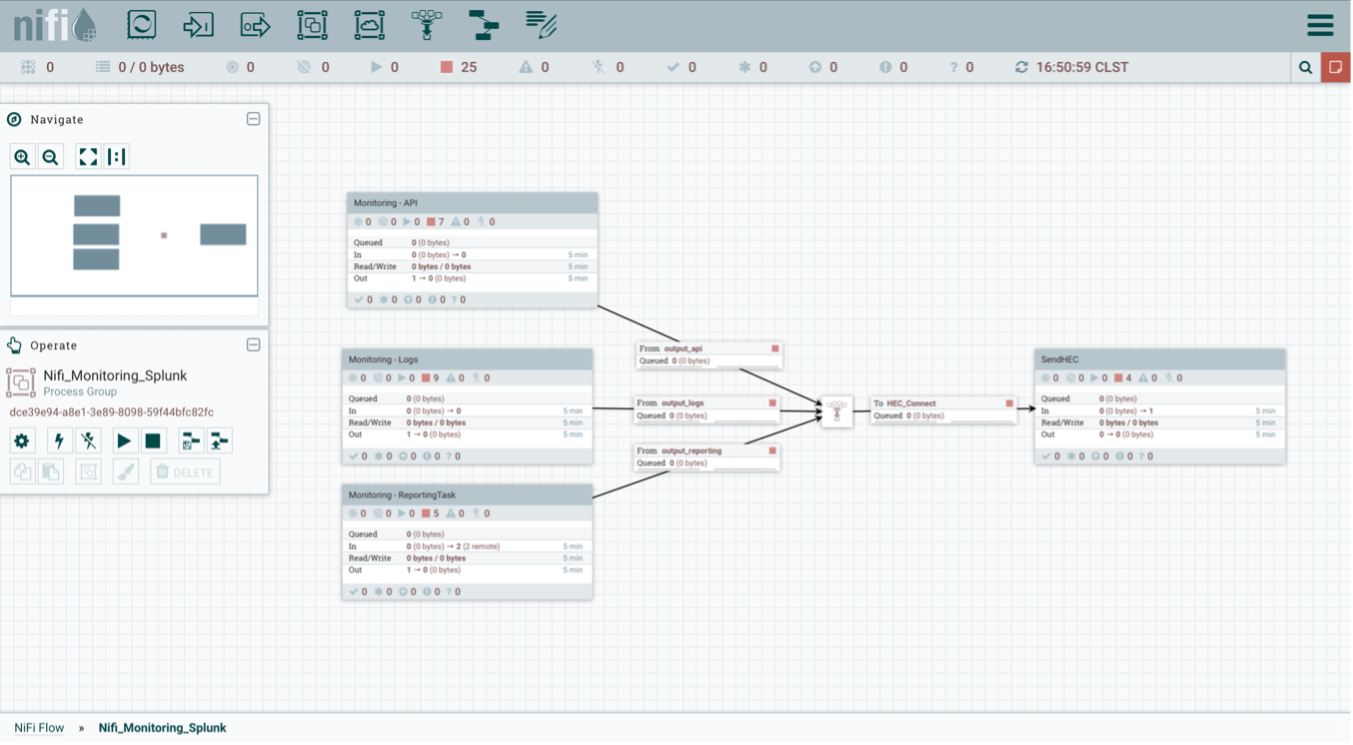Open the global hamburger menu top right
This screenshot has width=1353, height=745.
(x=1318, y=25)
